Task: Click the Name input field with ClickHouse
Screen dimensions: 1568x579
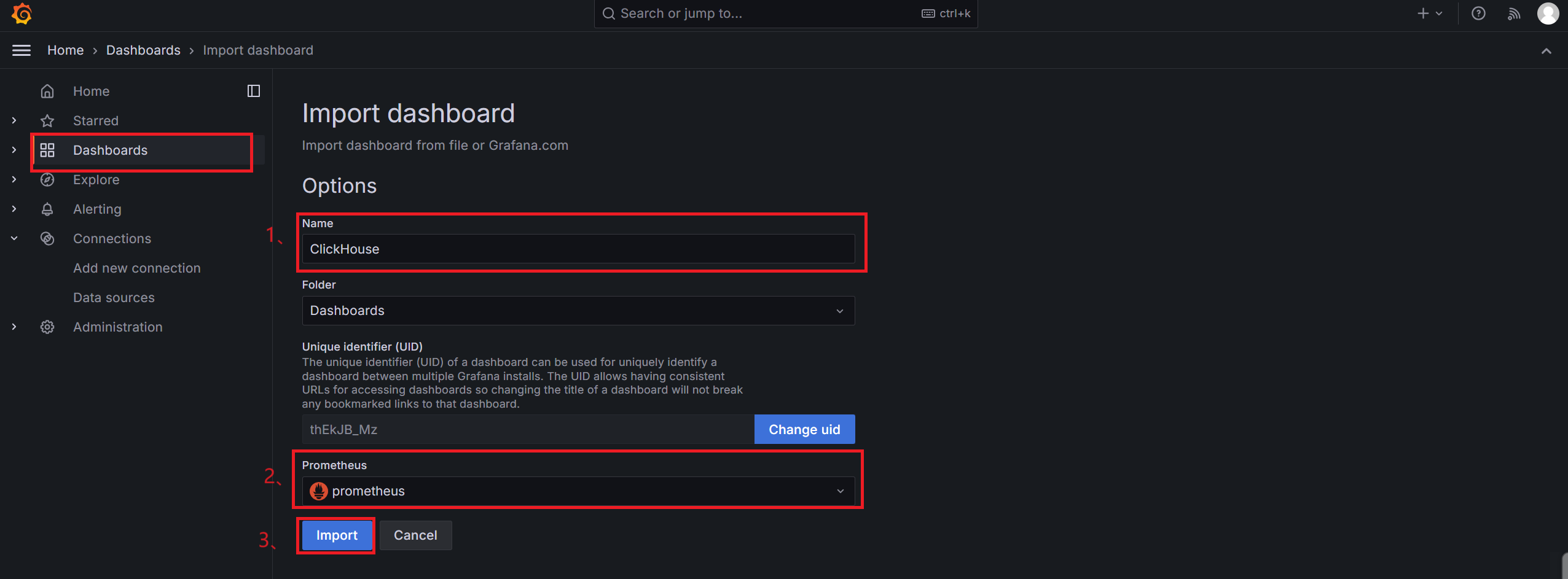Action: click(x=578, y=249)
